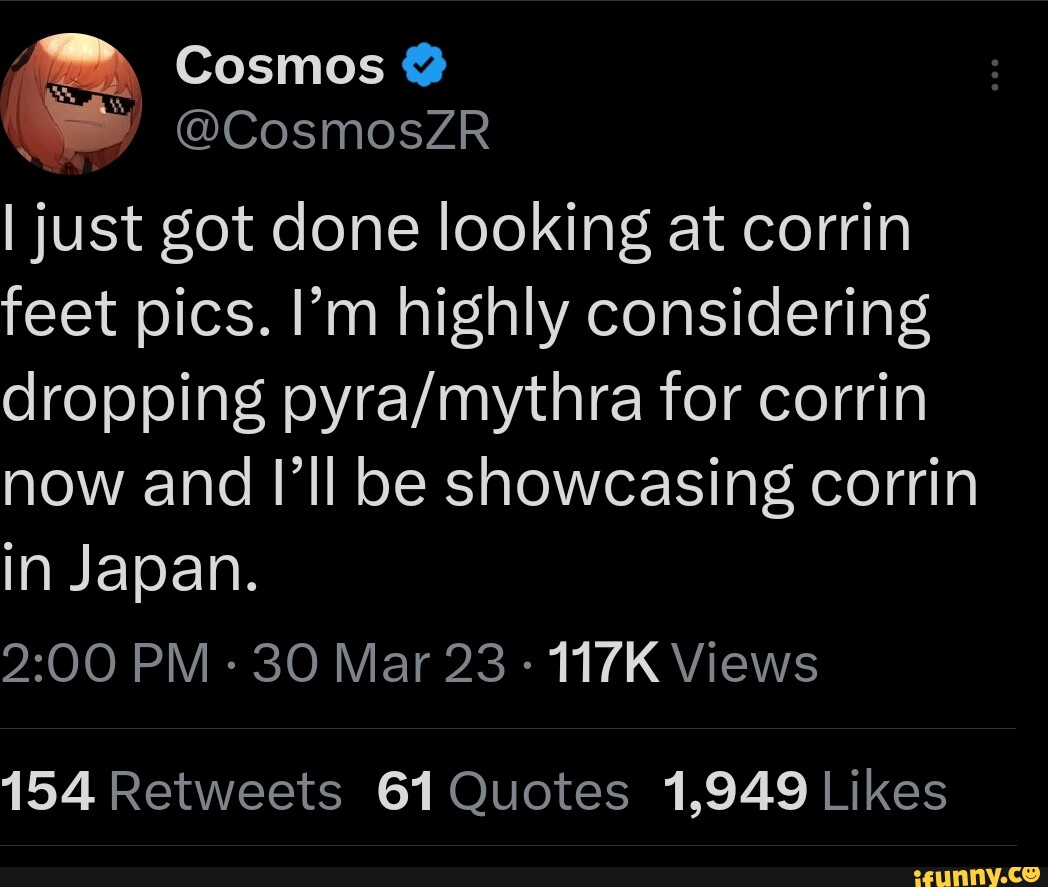Click the @CosmosZR handle link
Screen dimensions: 1048x887
(332, 130)
